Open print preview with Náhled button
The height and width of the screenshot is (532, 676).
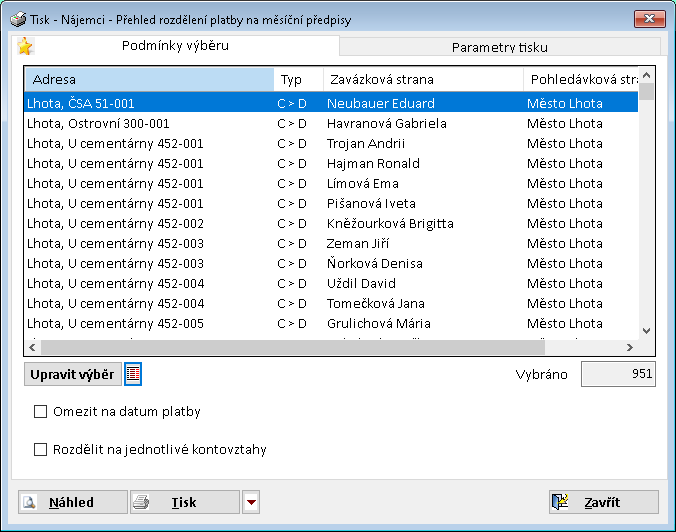pos(72,502)
